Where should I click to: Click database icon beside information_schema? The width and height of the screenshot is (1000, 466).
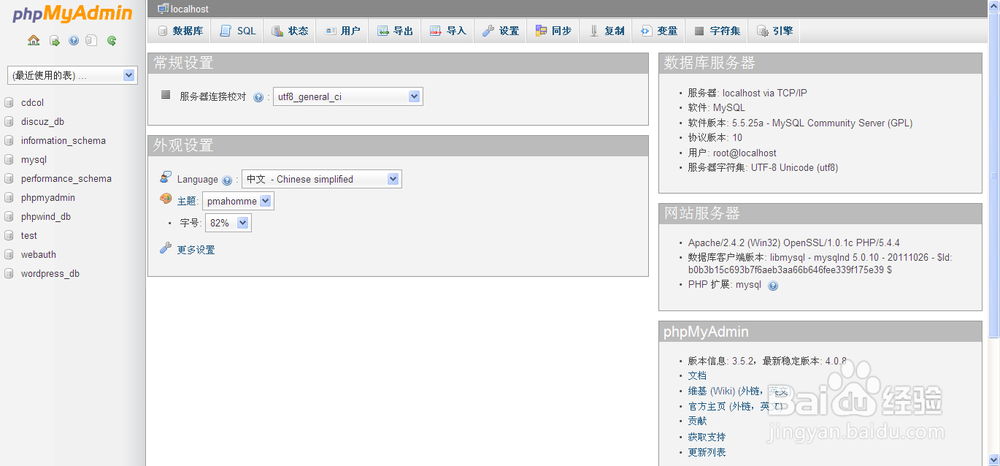(9, 141)
